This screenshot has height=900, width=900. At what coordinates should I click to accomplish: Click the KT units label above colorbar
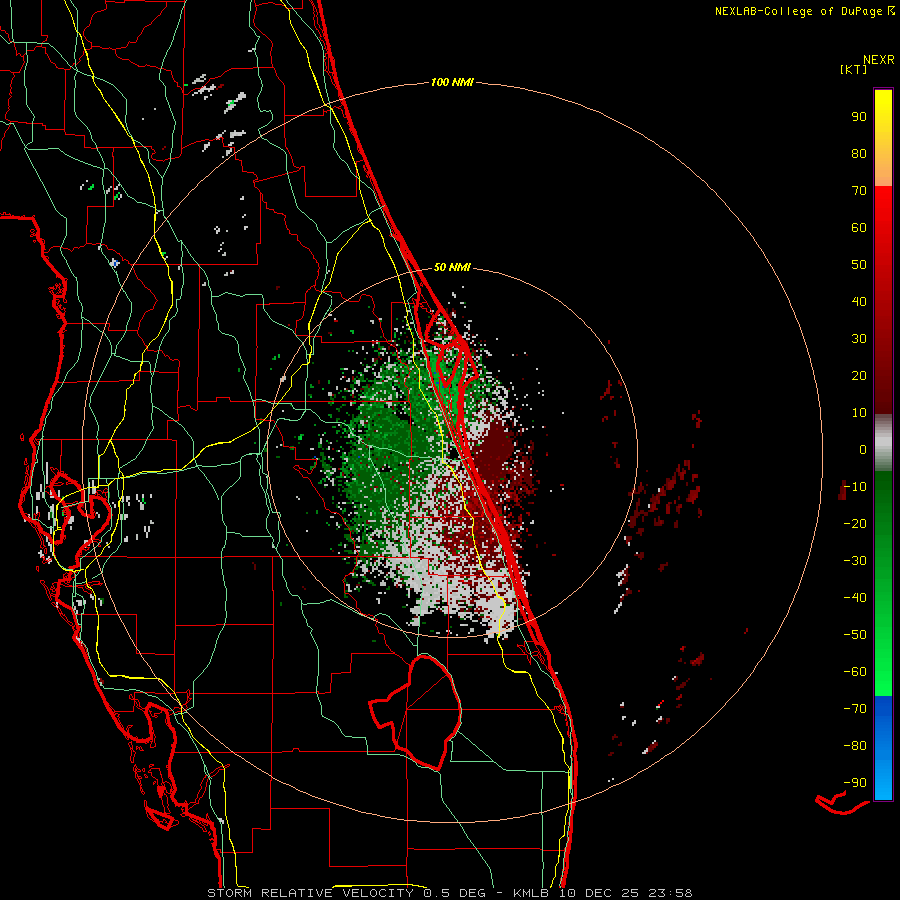854,69
